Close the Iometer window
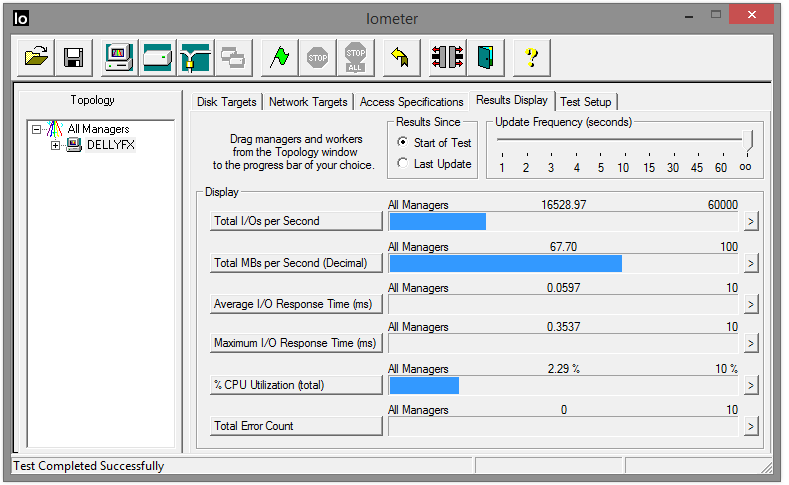This screenshot has width=789, height=485. 751,15
